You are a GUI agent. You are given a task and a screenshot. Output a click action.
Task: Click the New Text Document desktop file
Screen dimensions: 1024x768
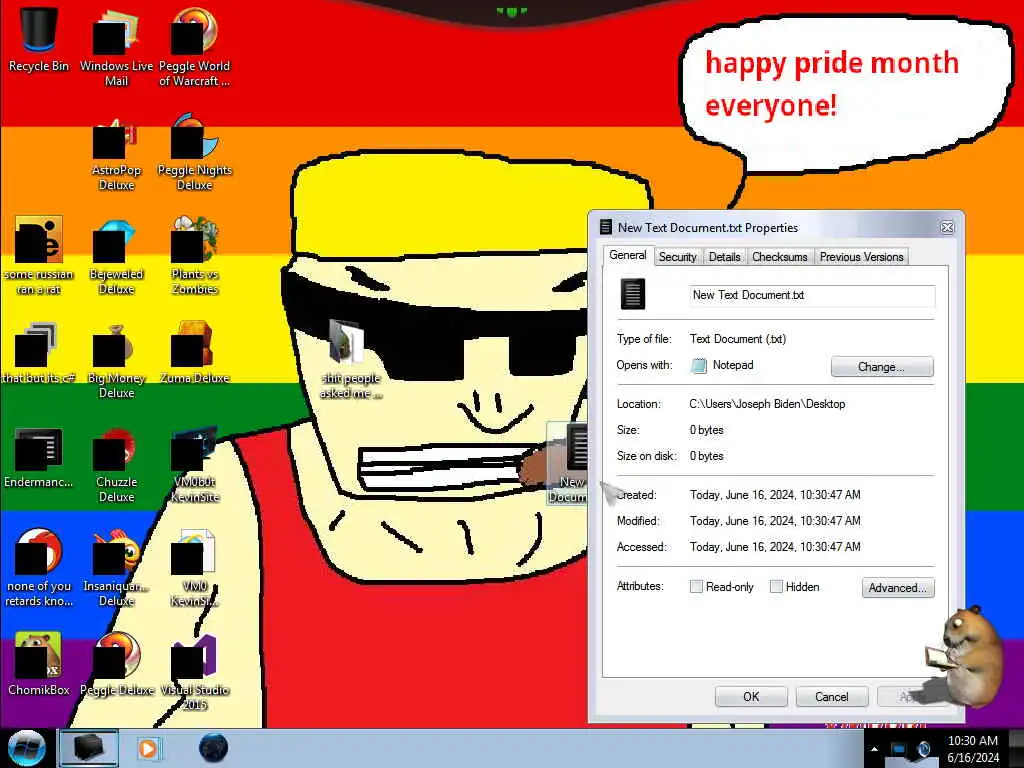[x=567, y=464]
